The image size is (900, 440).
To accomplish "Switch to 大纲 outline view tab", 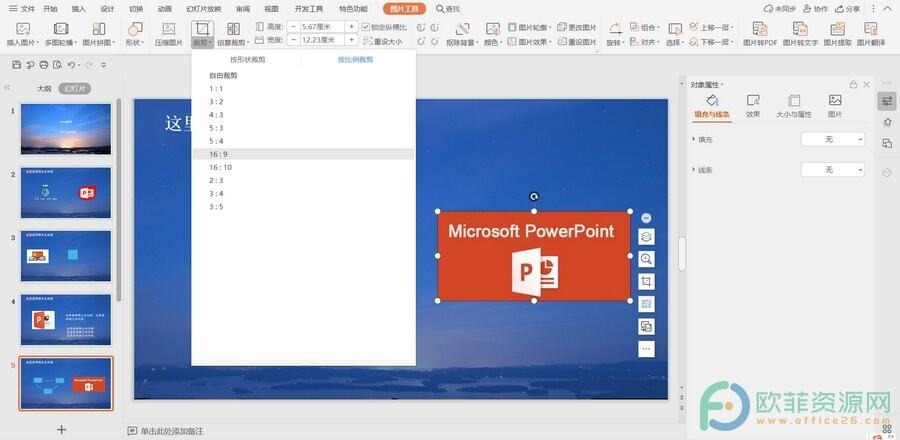I will pyautogui.click(x=44, y=88).
